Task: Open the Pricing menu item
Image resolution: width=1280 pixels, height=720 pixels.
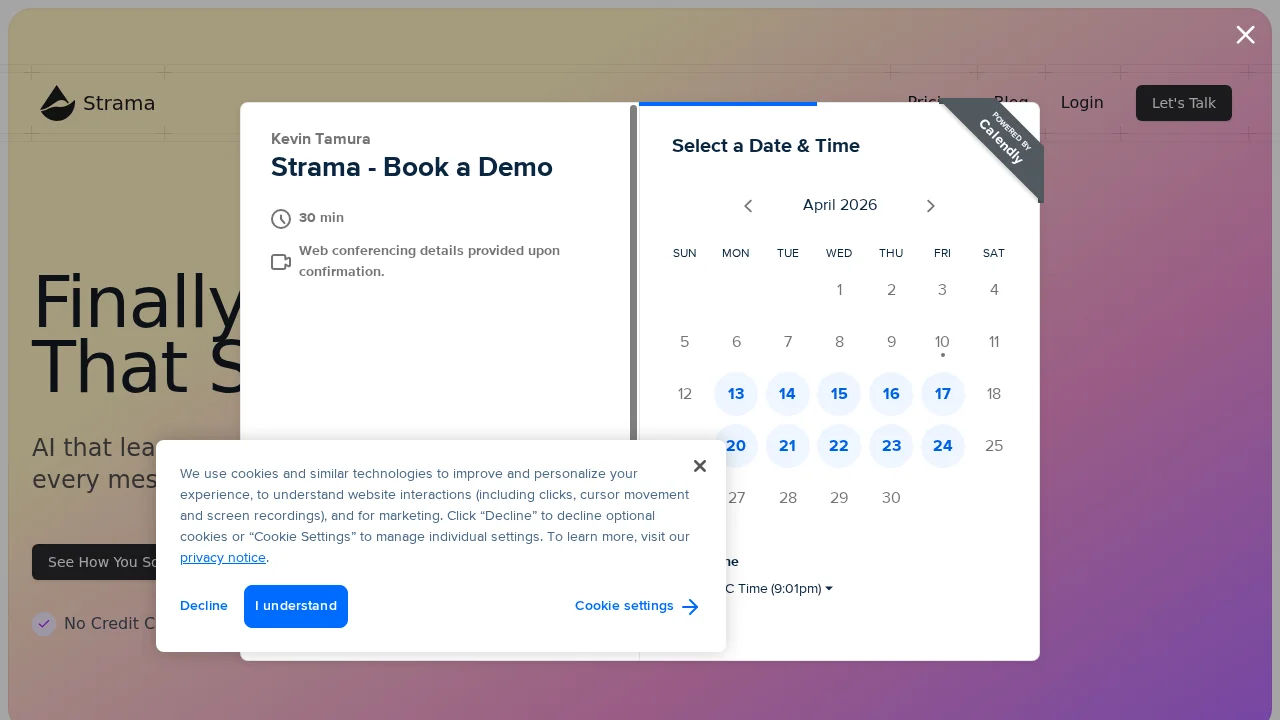Action: (927, 103)
